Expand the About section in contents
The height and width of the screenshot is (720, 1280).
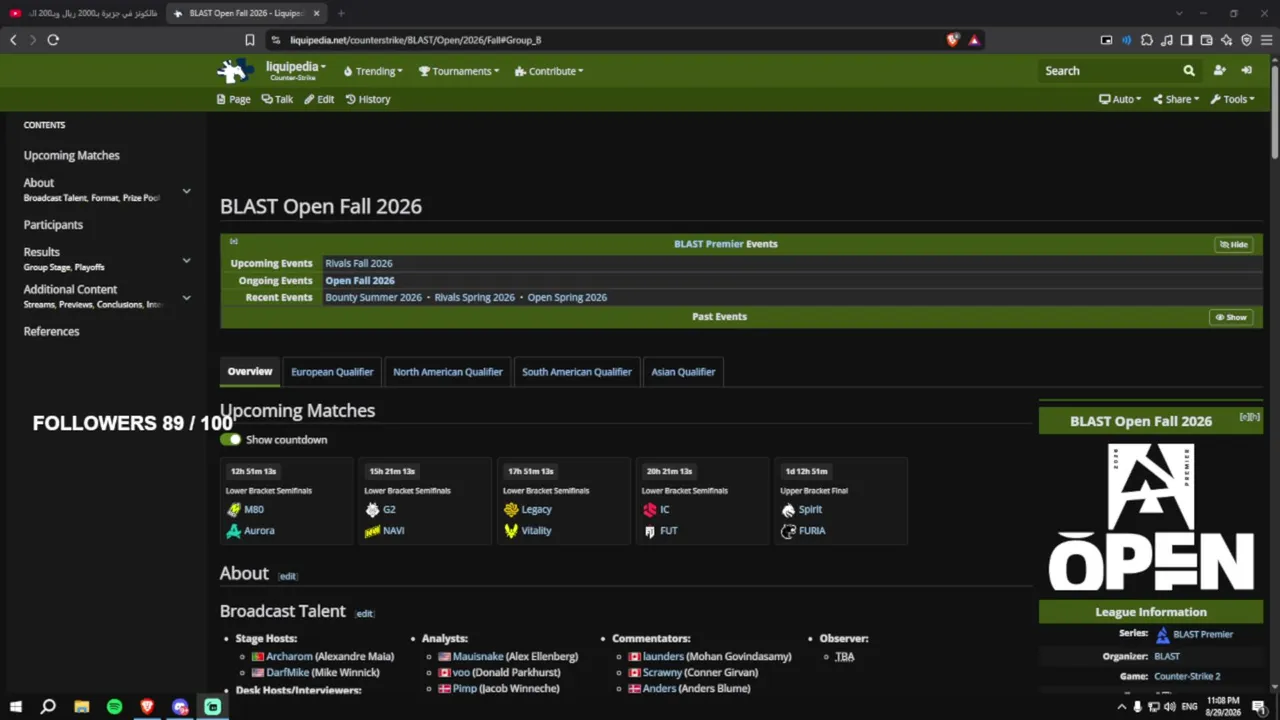point(186,191)
